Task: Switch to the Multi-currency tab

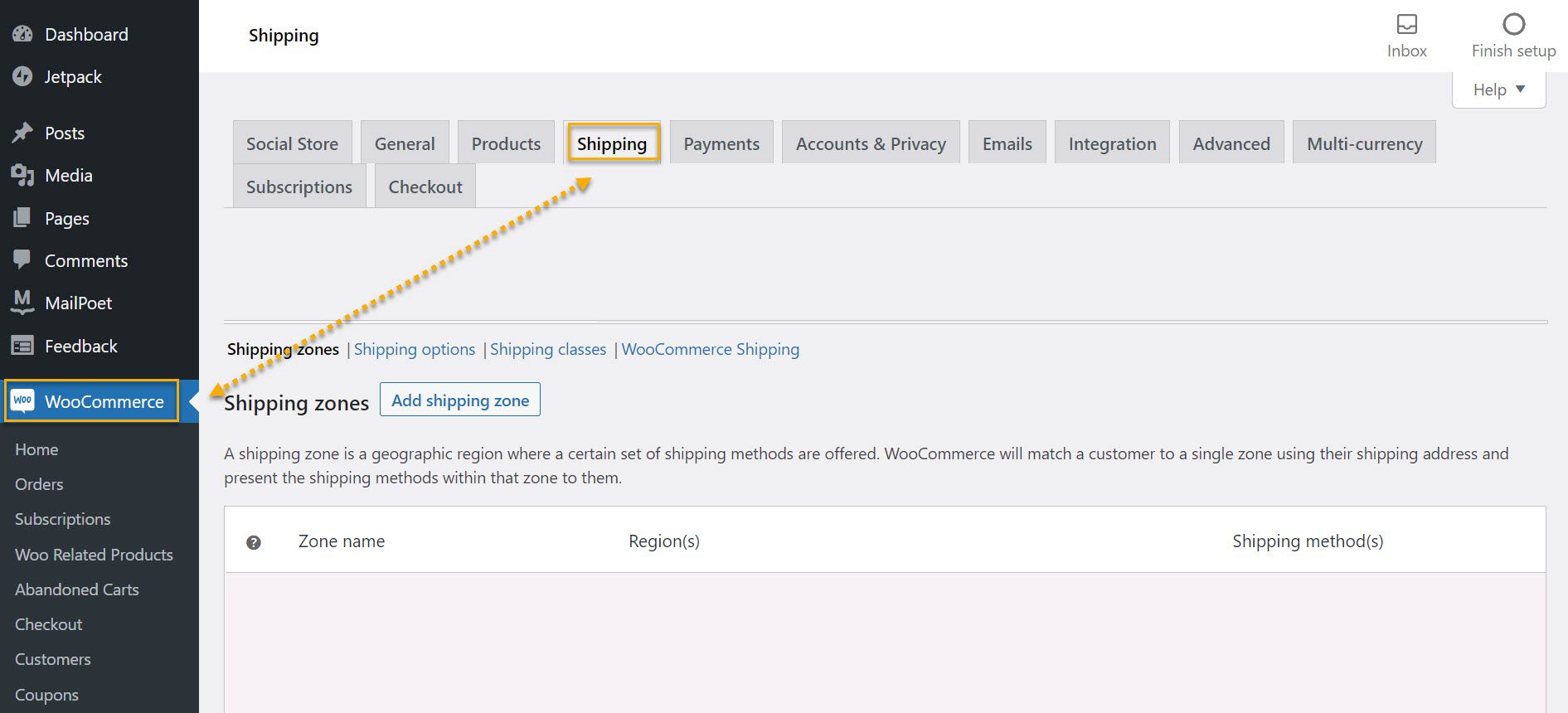Action: pyautogui.click(x=1365, y=143)
